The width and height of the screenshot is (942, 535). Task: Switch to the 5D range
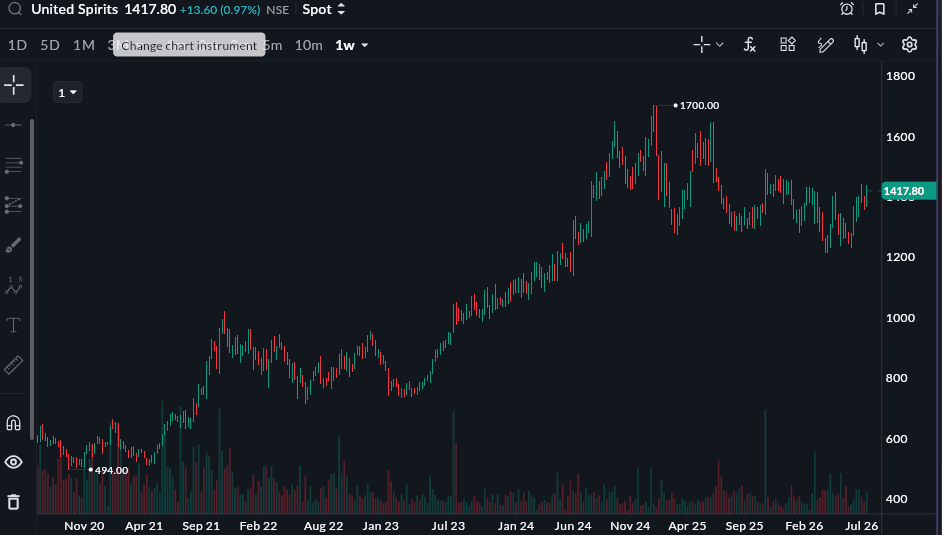[50, 45]
